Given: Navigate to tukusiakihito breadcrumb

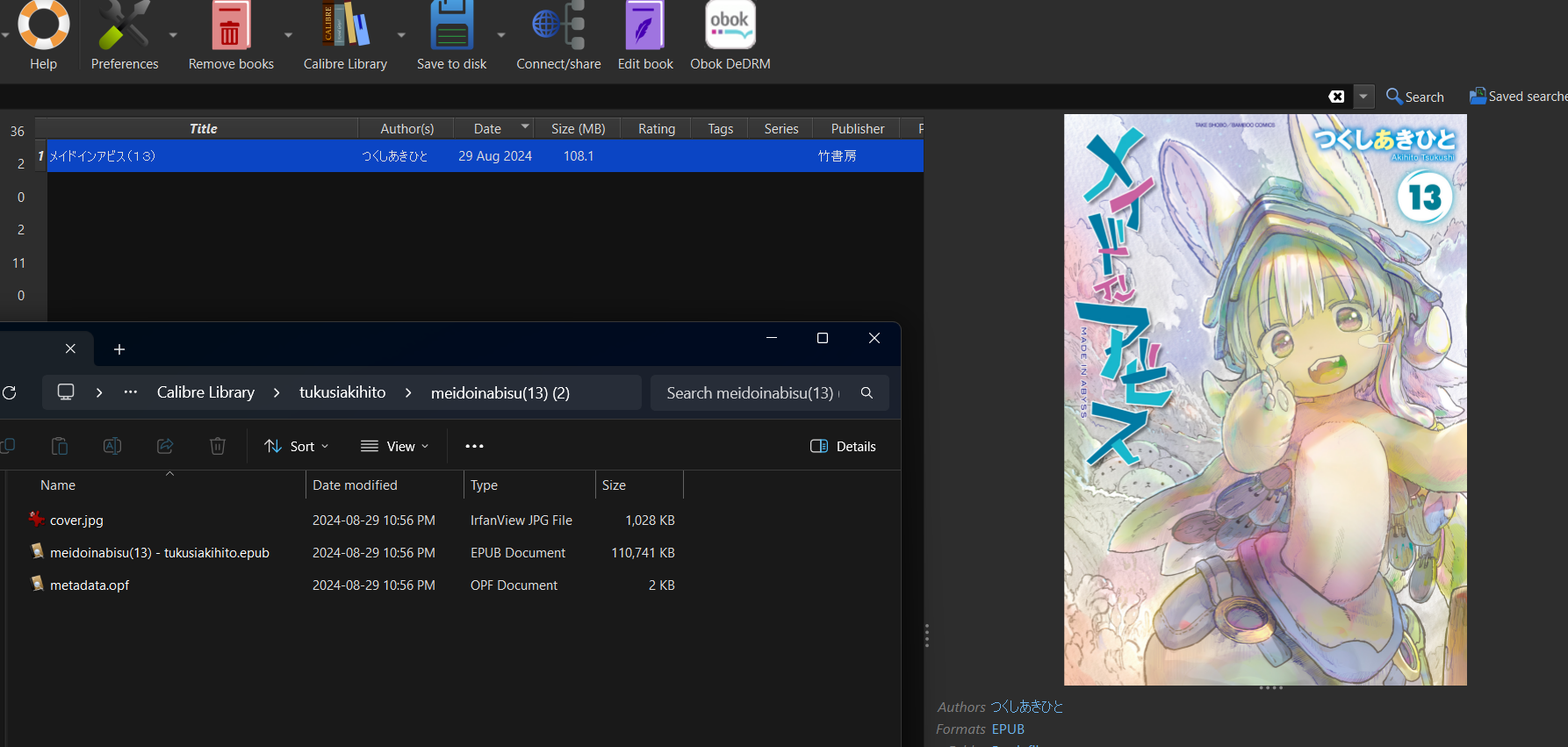Looking at the screenshot, I should point(342,392).
